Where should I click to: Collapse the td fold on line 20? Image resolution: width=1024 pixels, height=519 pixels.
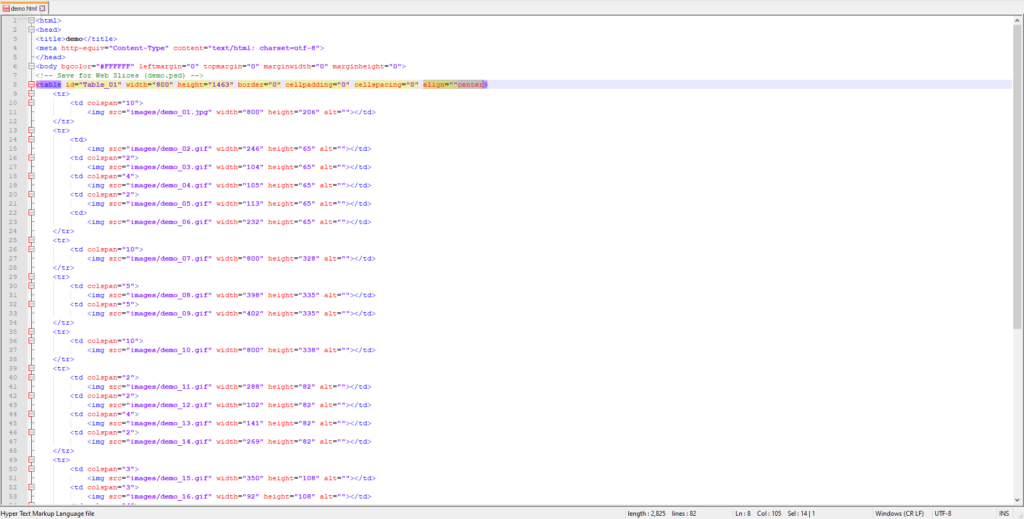click(x=31, y=195)
